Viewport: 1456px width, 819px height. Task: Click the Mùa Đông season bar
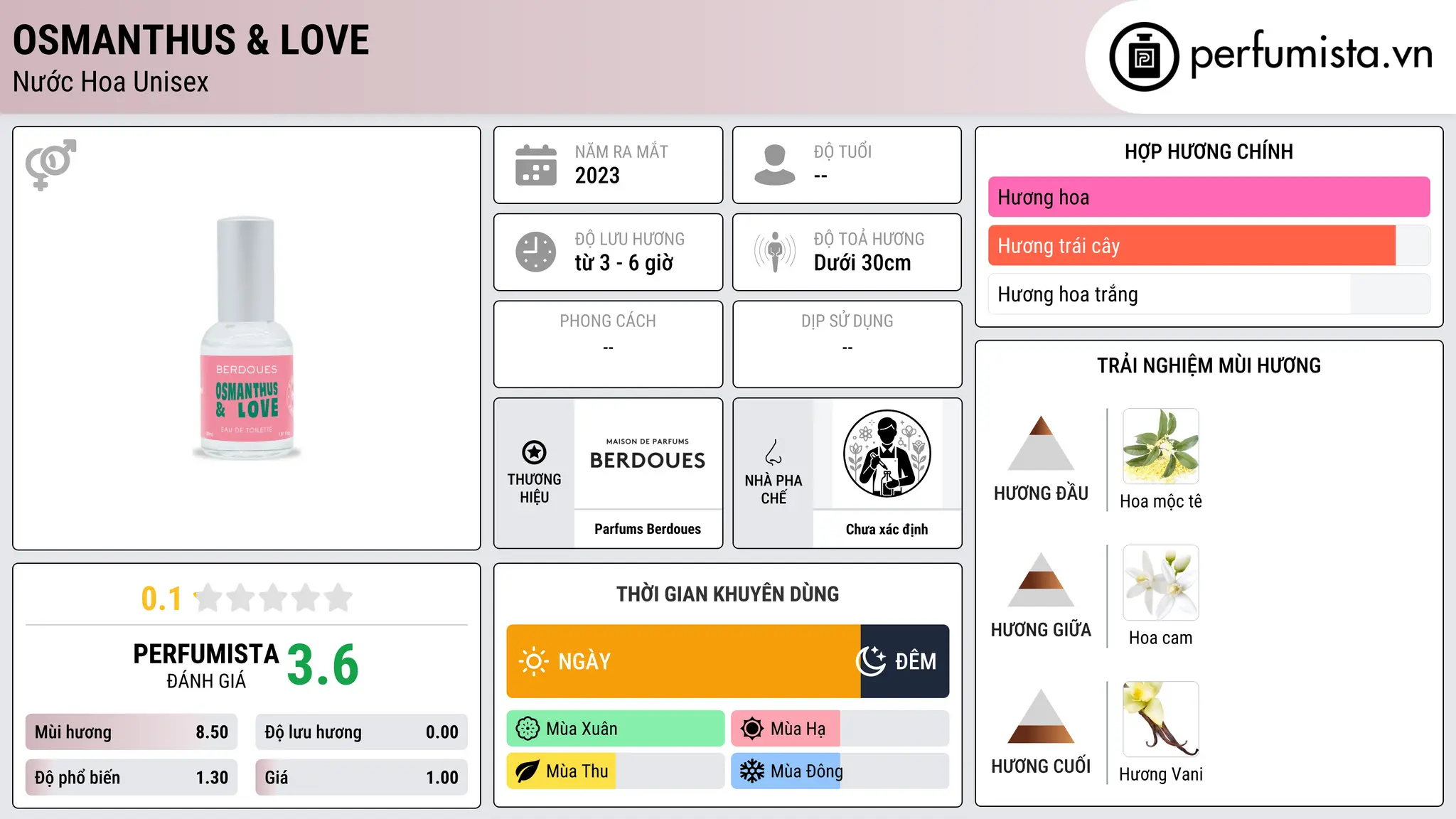[840, 771]
